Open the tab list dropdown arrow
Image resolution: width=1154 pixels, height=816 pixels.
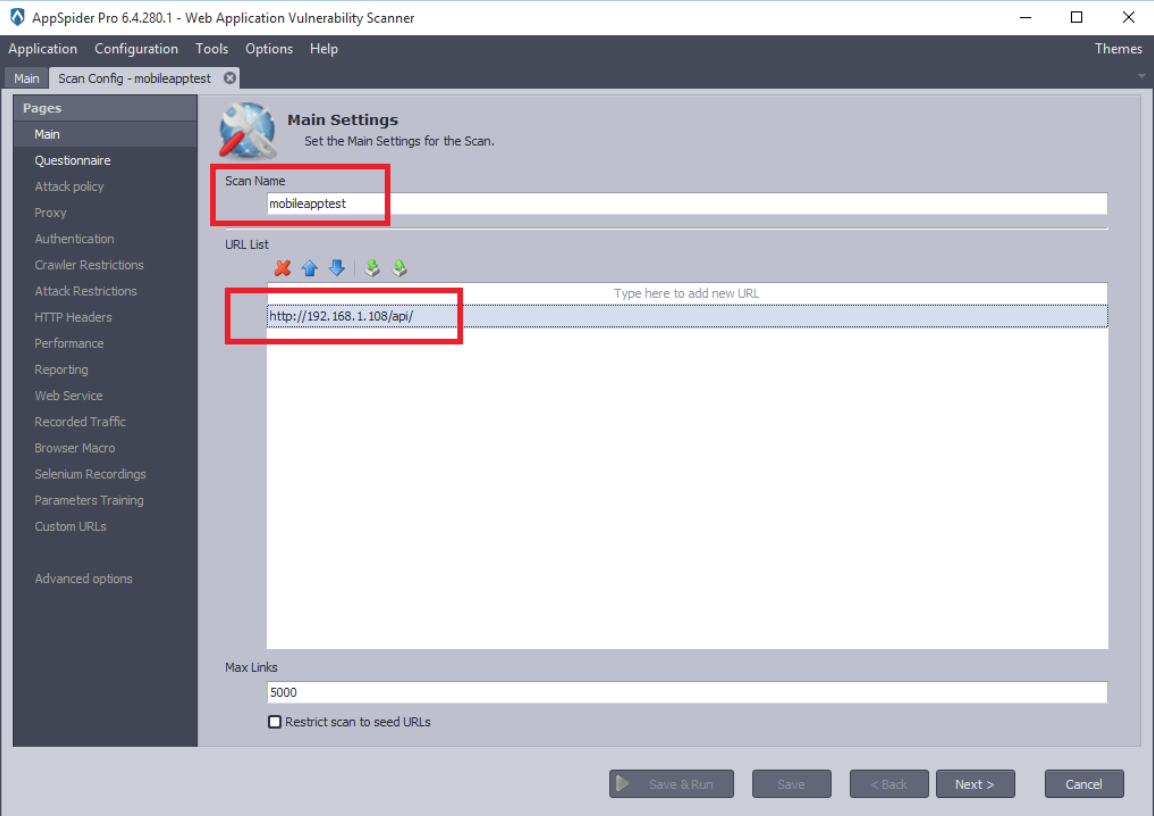tap(1141, 77)
